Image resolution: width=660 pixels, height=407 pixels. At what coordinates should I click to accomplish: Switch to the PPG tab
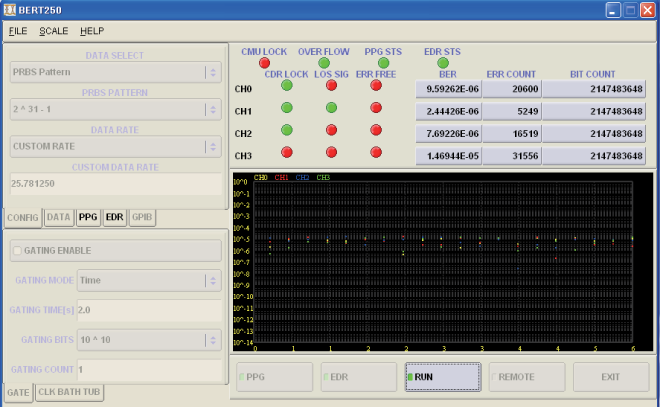click(88, 218)
